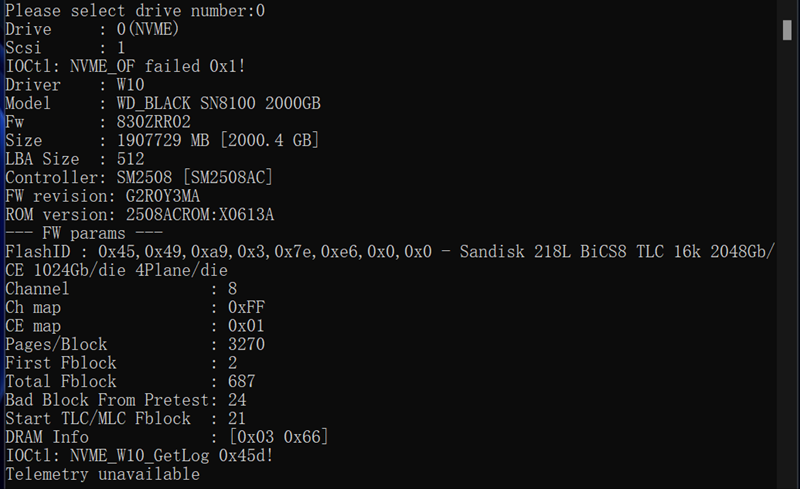The height and width of the screenshot is (489, 800).
Task: Click the DRAM Info [0x03 0x66] value
Action: (278, 437)
